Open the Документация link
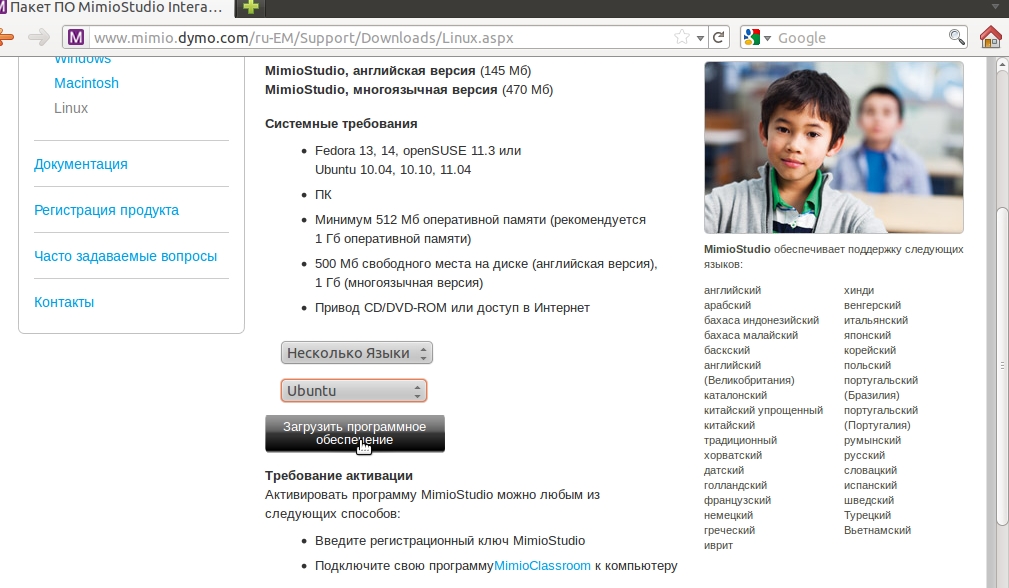The image size is (1009, 588). (80, 164)
